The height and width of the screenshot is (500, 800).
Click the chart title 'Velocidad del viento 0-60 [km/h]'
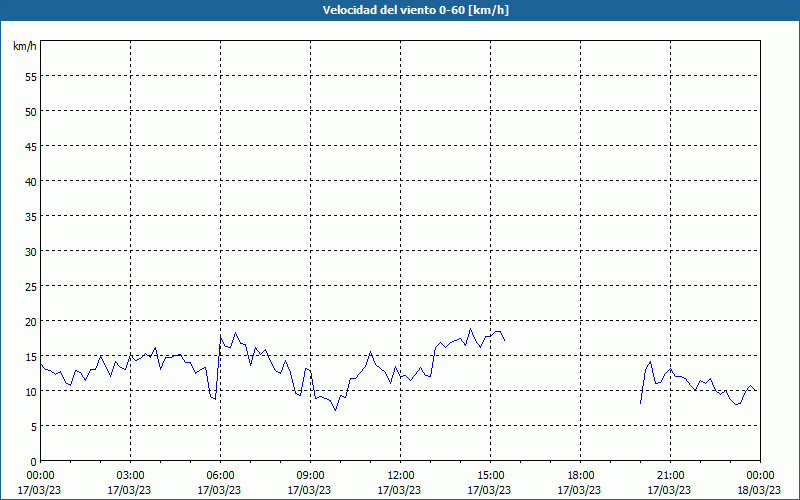coord(415,10)
